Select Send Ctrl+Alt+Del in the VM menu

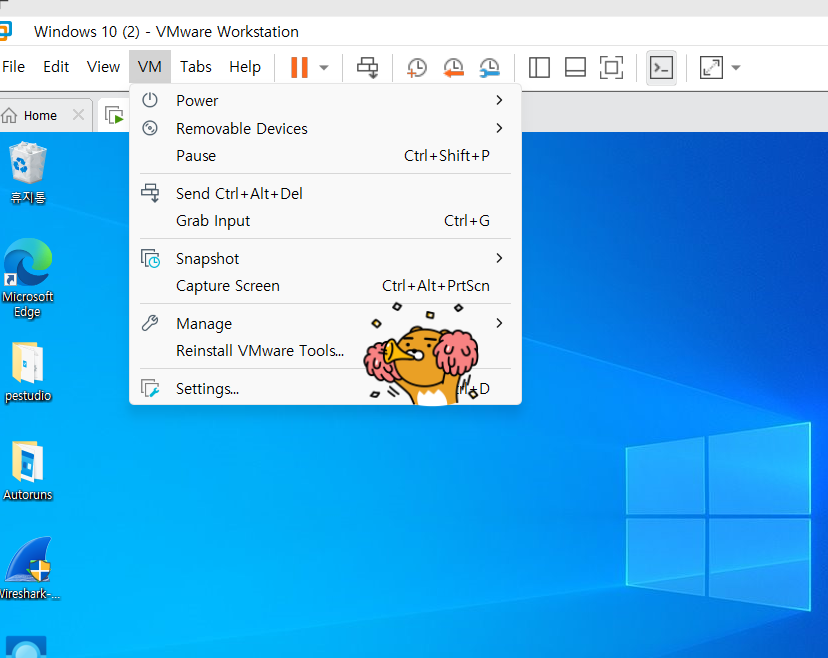[325, 193]
